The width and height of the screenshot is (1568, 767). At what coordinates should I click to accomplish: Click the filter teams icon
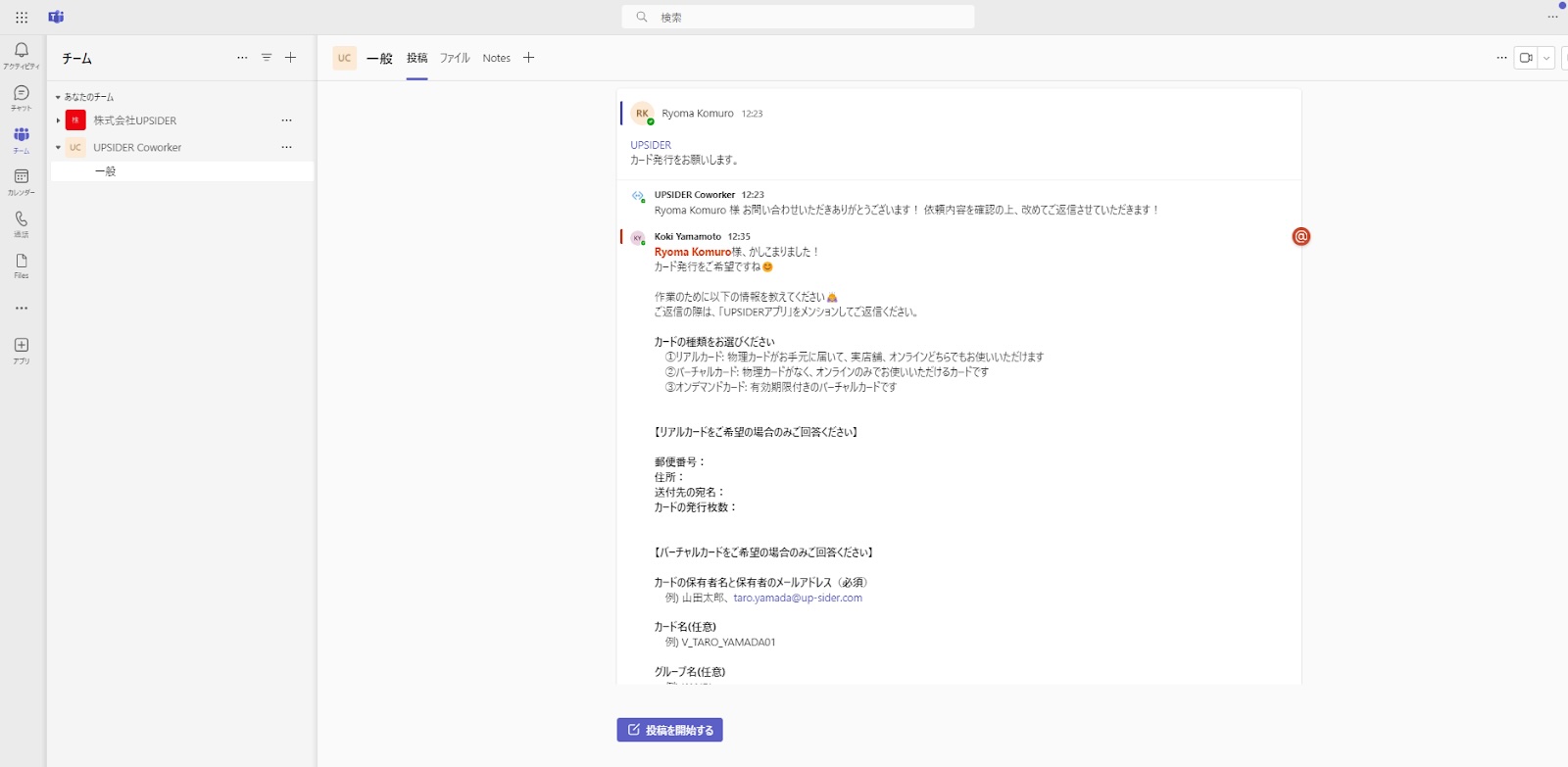coord(267,58)
